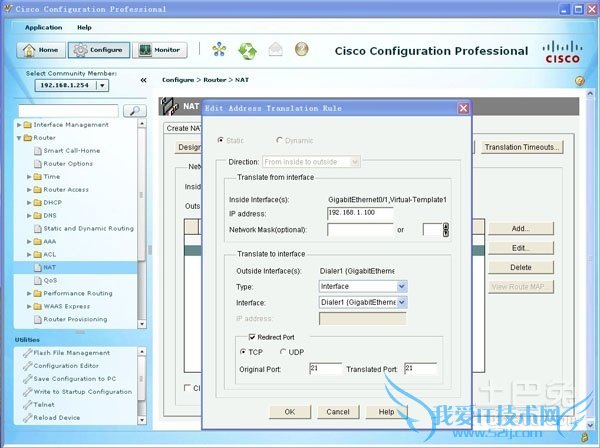Select the UDP radio button
Image resolution: width=600 pixels, height=448 pixels.
tap(283, 352)
